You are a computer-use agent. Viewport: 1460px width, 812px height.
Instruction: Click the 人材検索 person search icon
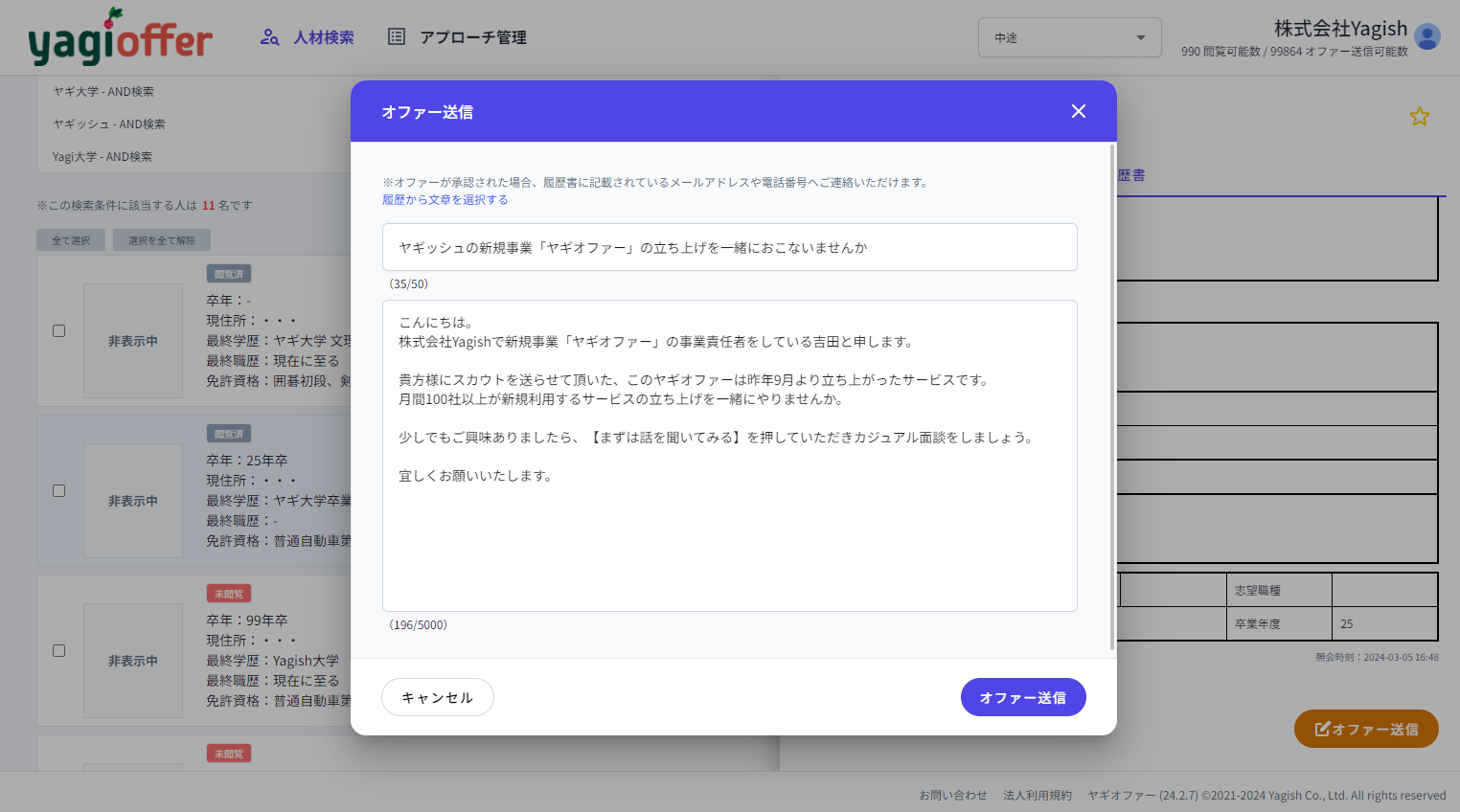pyautogui.click(x=269, y=37)
